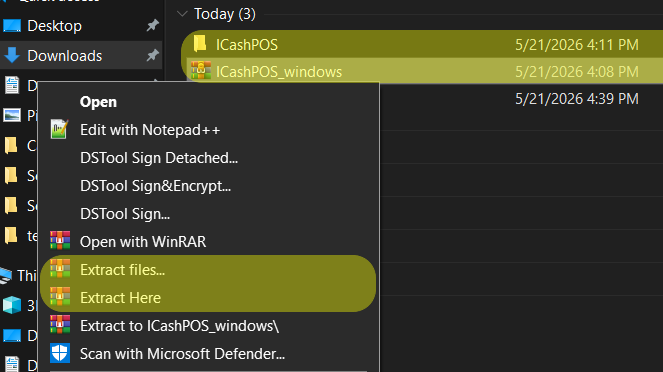Select DSTool Sign&Encrypt... menu entry
The width and height of the screenshot is (663, 372).
[209, 186]
